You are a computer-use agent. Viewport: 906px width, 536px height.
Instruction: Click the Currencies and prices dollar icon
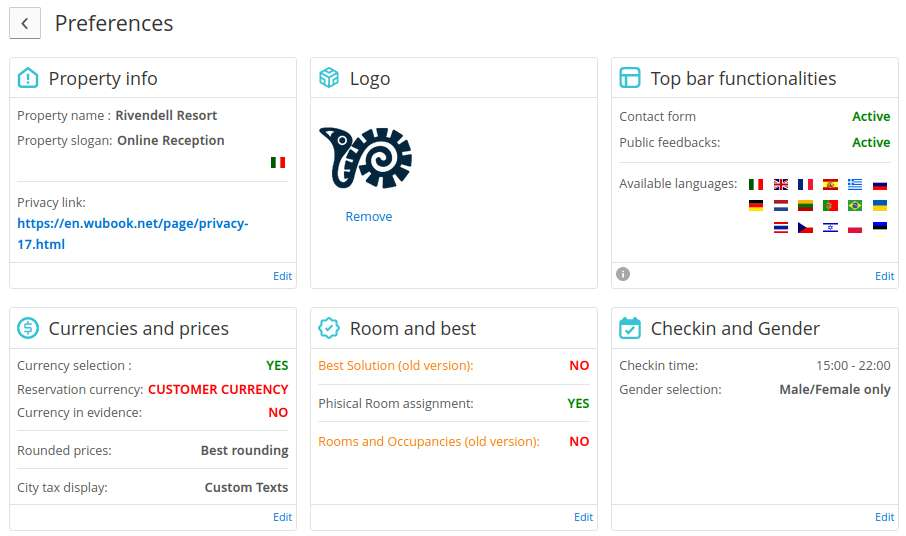pyautogui.click(x=28, y=328)
